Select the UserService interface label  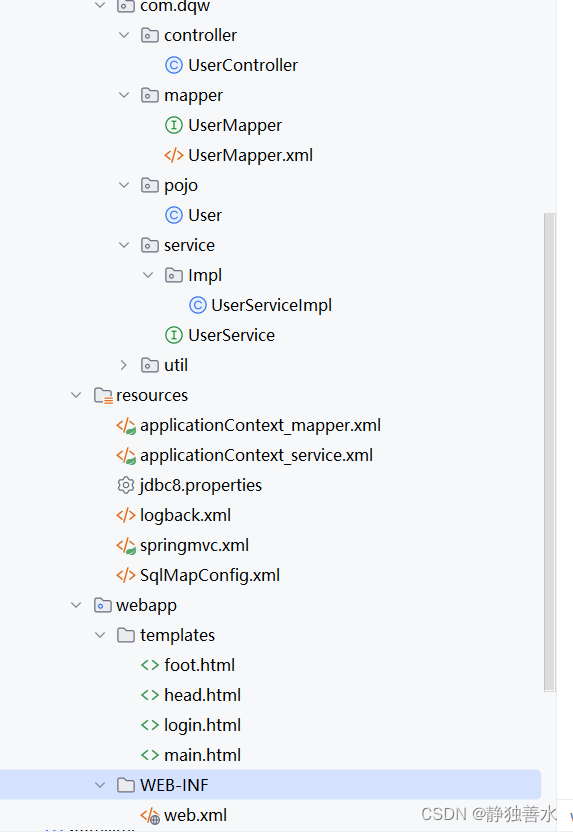coord(231,335)
